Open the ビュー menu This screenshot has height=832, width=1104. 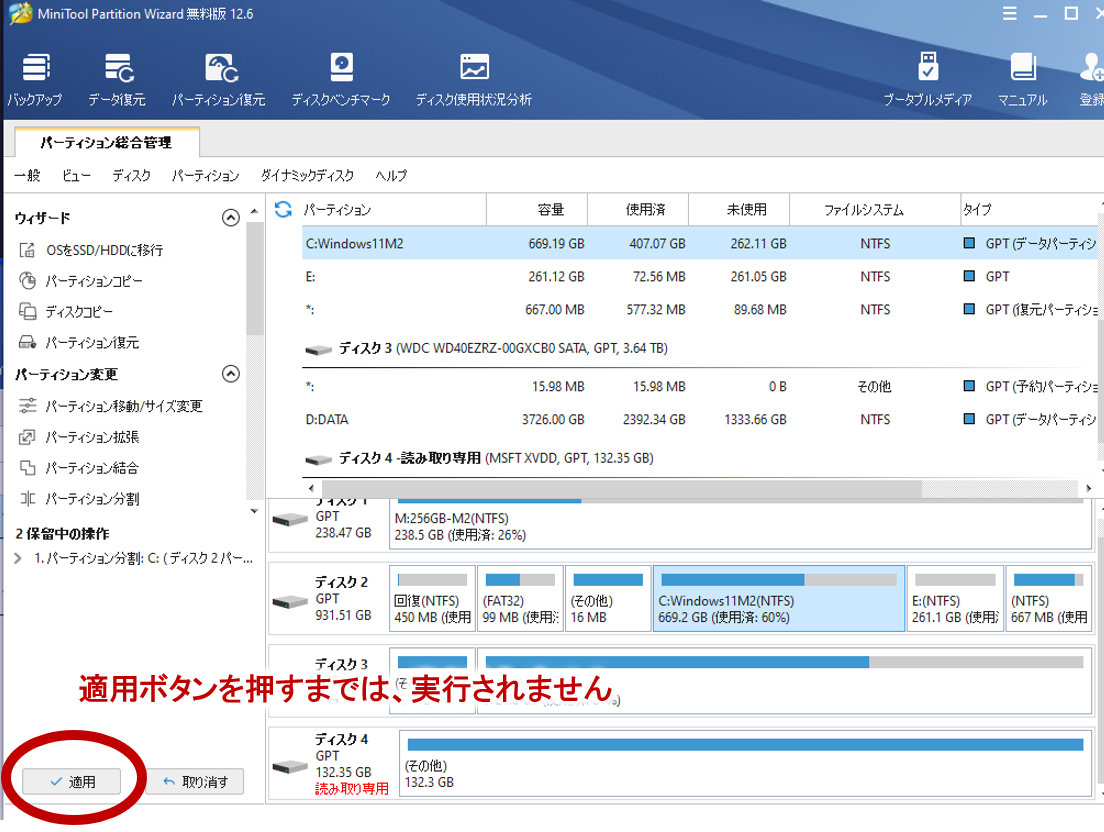[x=76, y=175]
